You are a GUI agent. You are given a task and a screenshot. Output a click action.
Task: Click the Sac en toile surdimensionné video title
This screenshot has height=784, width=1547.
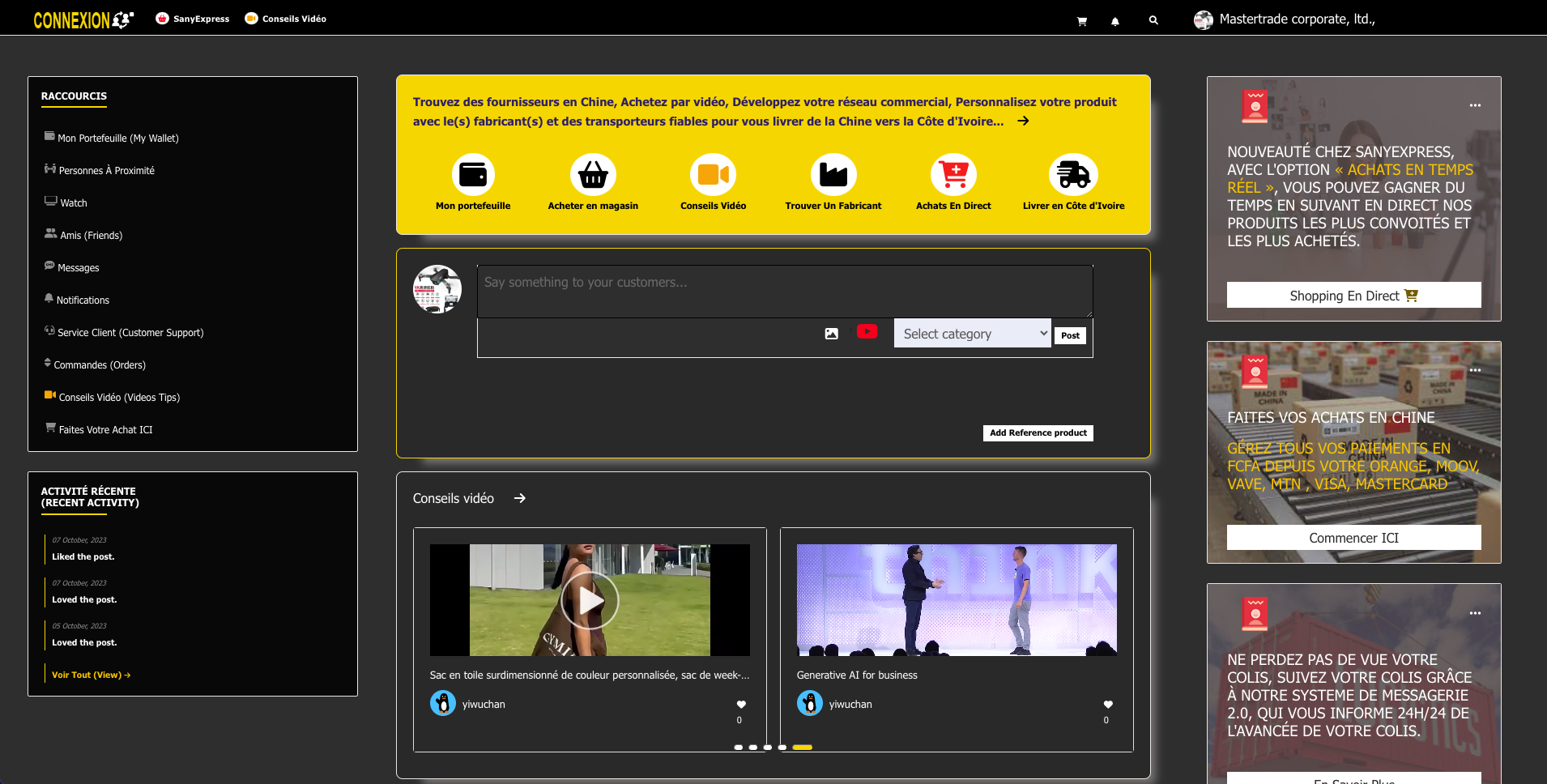click(x=590, y=675)
